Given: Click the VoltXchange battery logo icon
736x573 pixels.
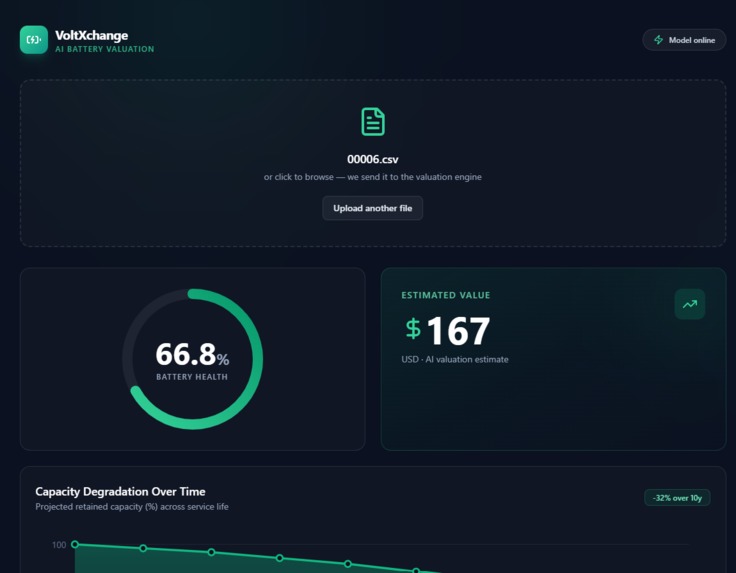Looking at the screenshot, I should pyautogui.click(x=34, y=40).
